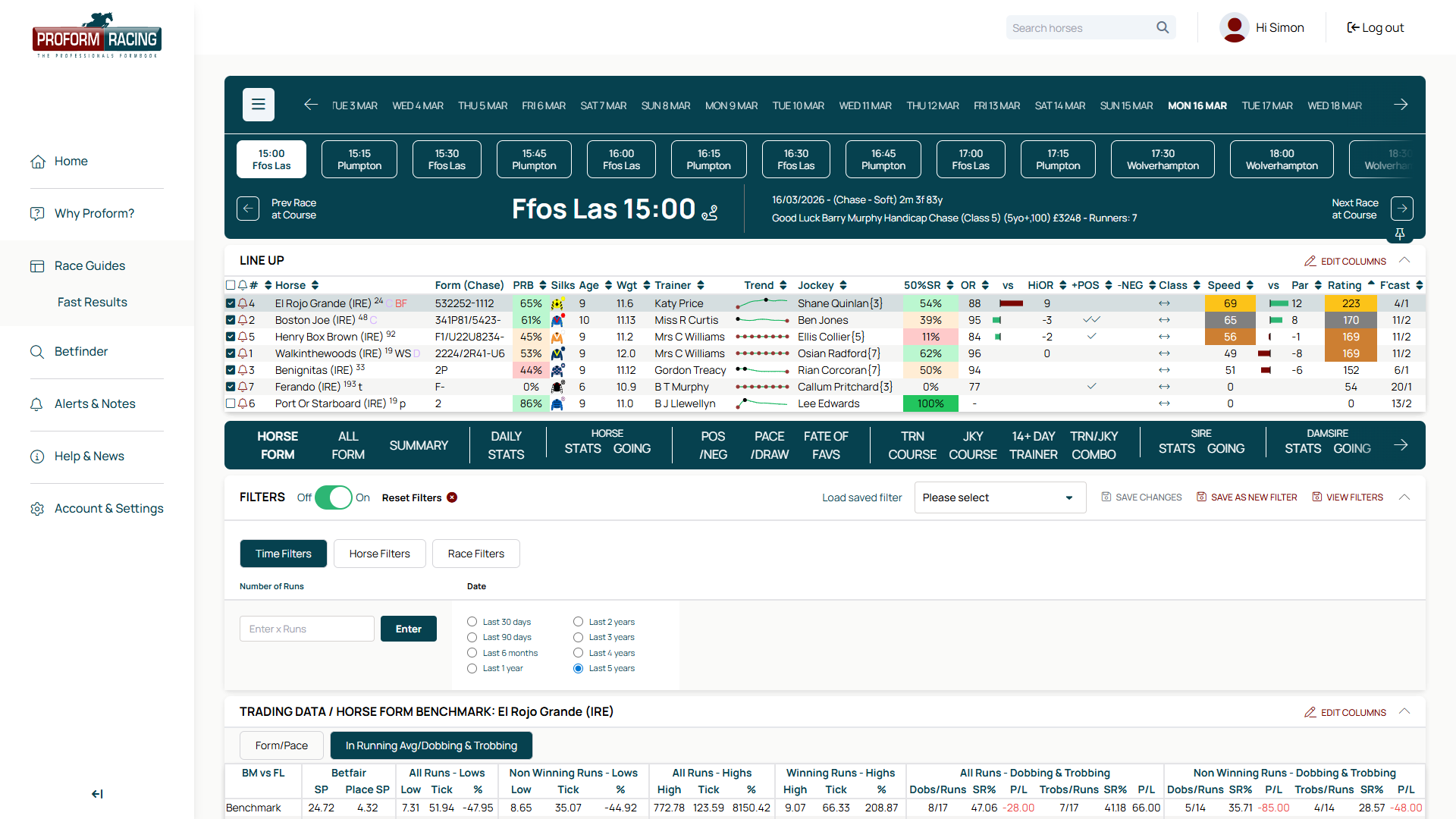
Task: Select Last 30 days radio button
Action: click(472, 622)
